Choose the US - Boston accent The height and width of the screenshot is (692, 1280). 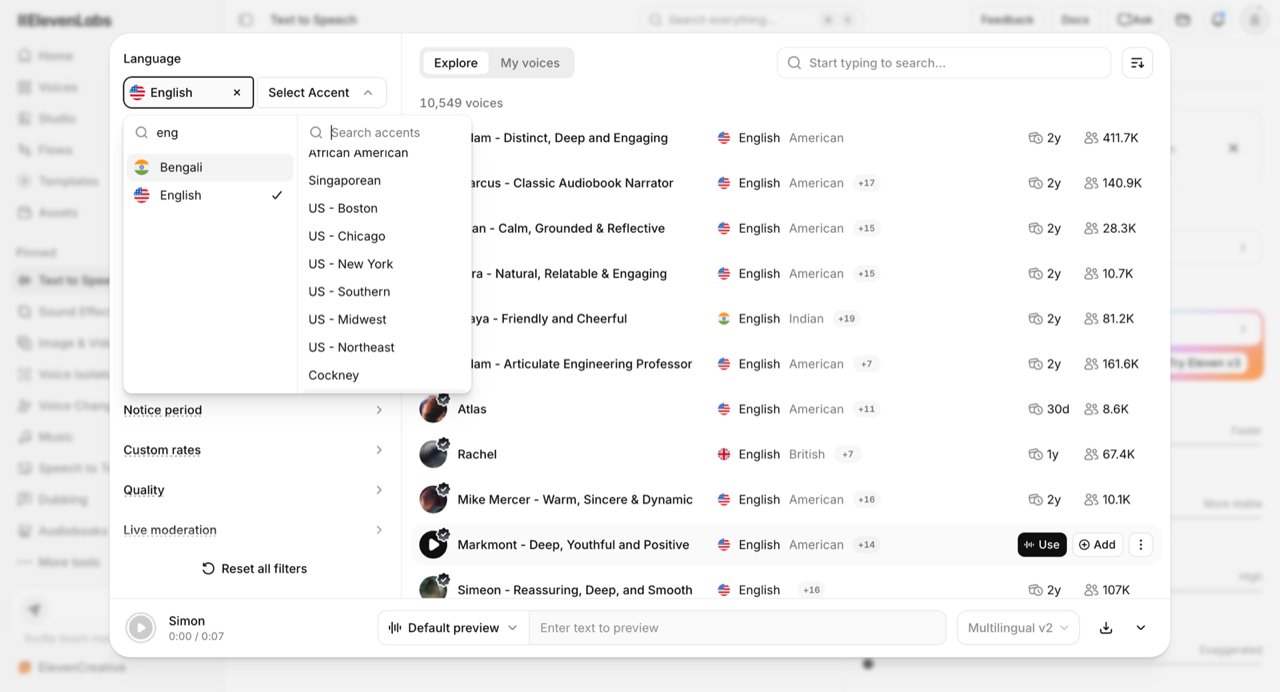(x=343, y=208)
